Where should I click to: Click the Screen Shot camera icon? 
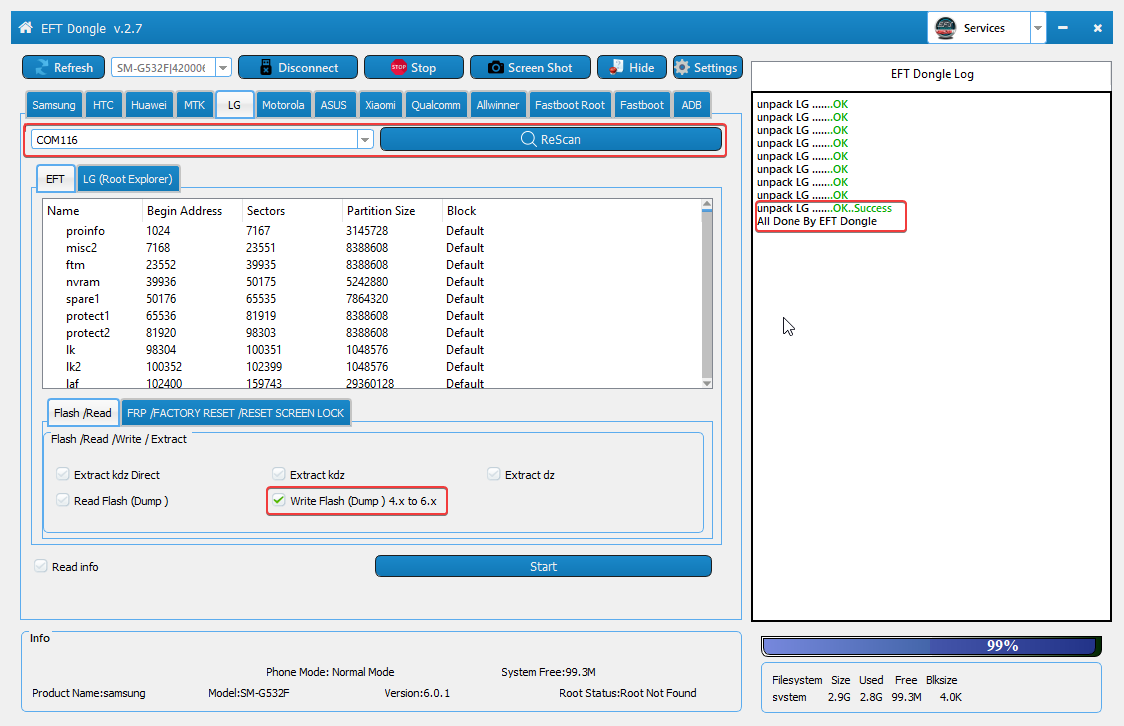pyautogui.click(x=495, y=68)
